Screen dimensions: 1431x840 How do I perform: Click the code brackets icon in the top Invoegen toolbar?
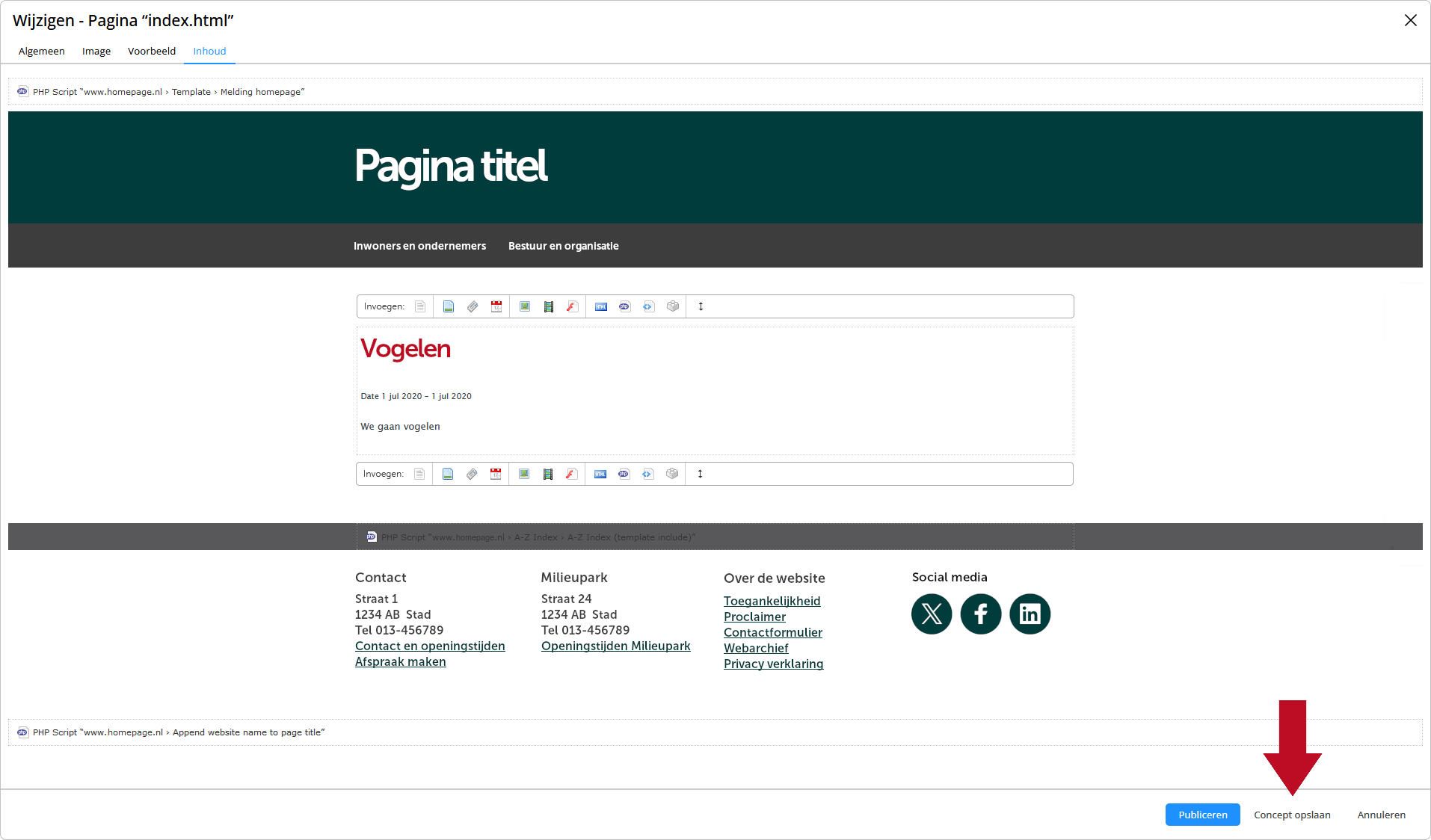click(x=648, y=306)
